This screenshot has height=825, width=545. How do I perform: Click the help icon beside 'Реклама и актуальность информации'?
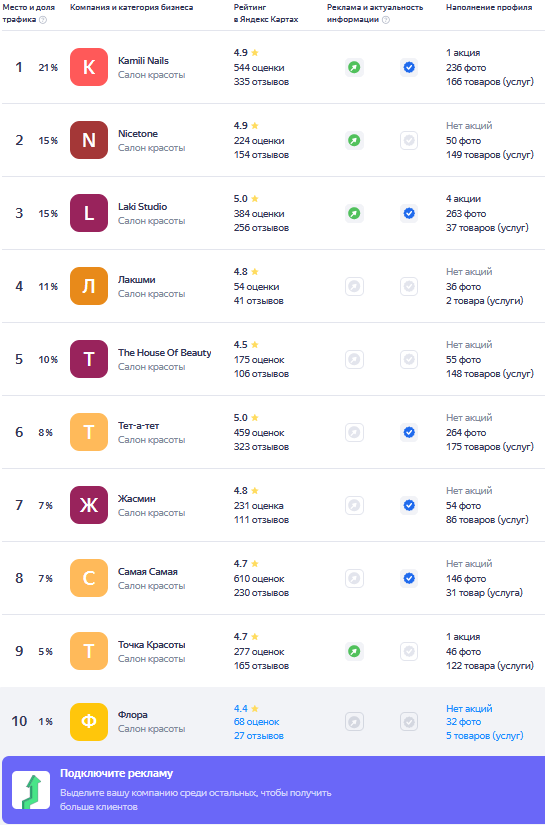(386, 20)
